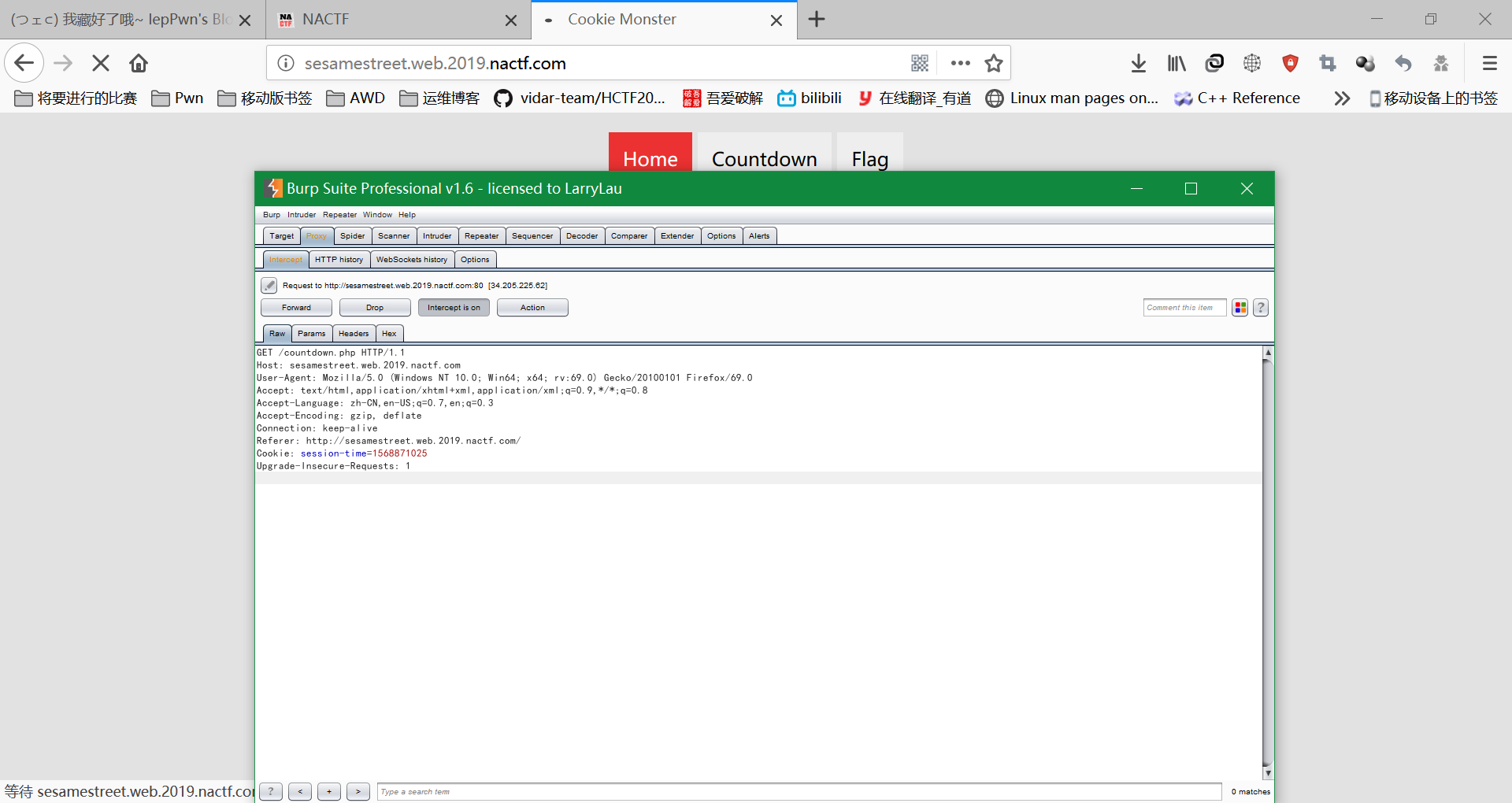Drop the intercepted request
The image size is (1512, 803).
click(x=375, y=308)
